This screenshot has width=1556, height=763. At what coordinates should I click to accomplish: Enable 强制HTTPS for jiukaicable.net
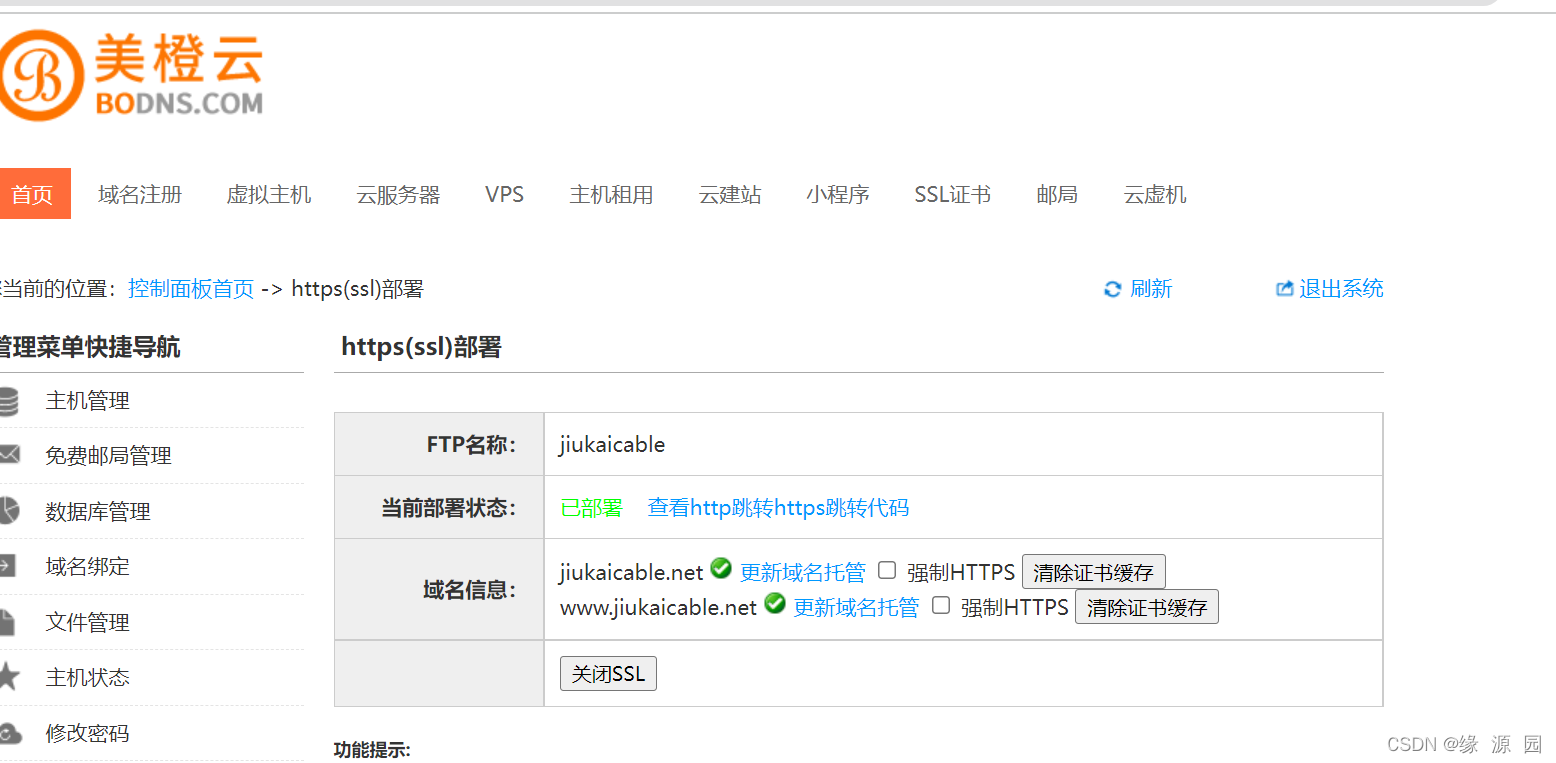pos(887,570)
